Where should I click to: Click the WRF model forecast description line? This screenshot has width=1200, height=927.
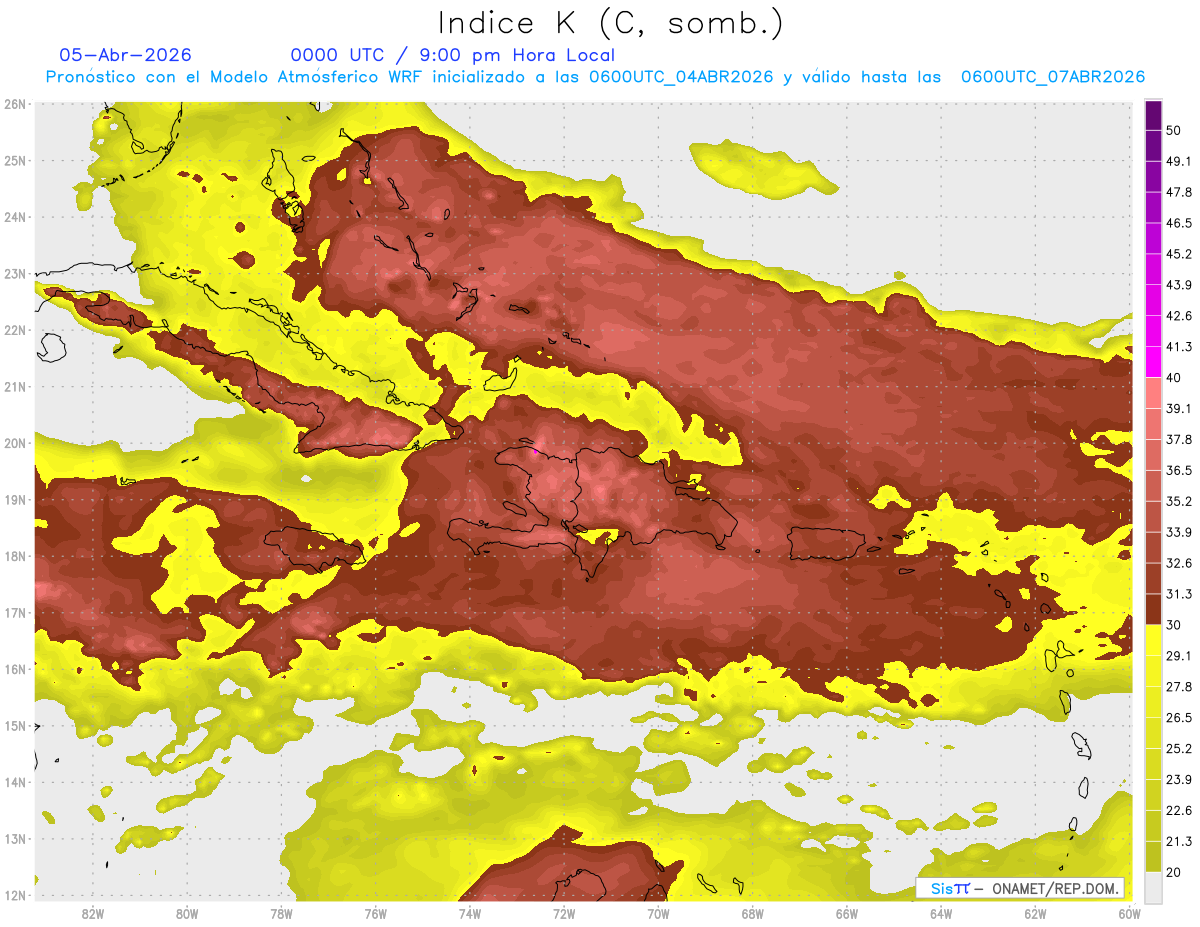595,77
